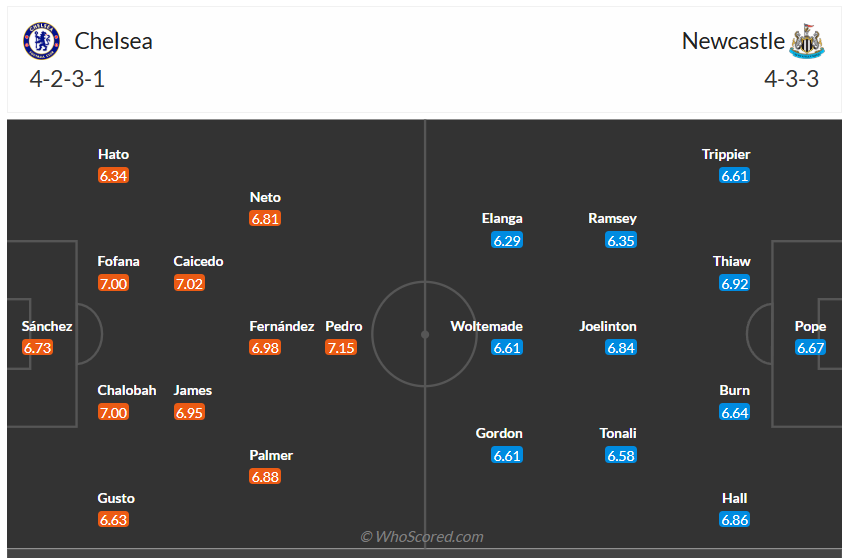
Task: Select Pedro's 7.15 rating badge
Action: coord(341,348)
